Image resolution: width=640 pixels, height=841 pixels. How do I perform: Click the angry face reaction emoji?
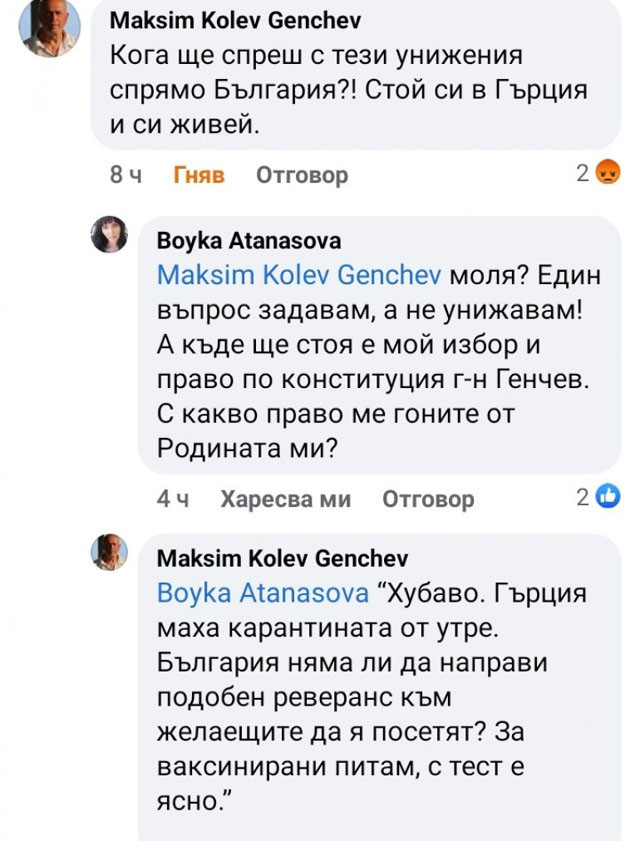tap(606, 174)
